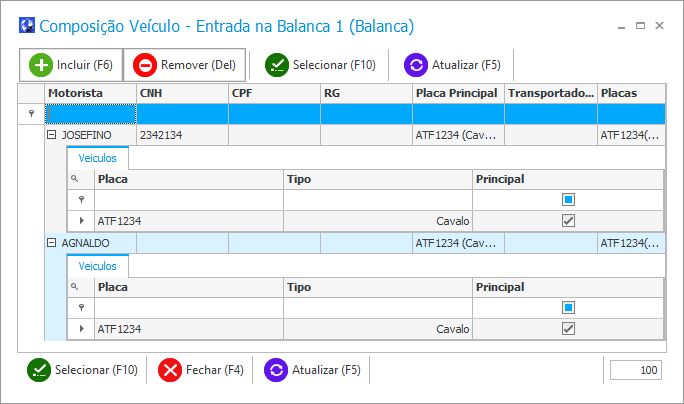Click search magnifier icon in JOSEFINO's Veiculos grid
The height and width of the screenshot is (404, 684).
point(75,179)
